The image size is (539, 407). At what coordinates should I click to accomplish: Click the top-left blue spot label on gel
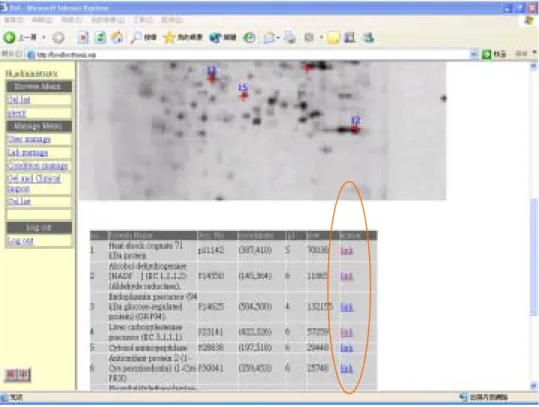pyautogui.click(x=212, y=70)
